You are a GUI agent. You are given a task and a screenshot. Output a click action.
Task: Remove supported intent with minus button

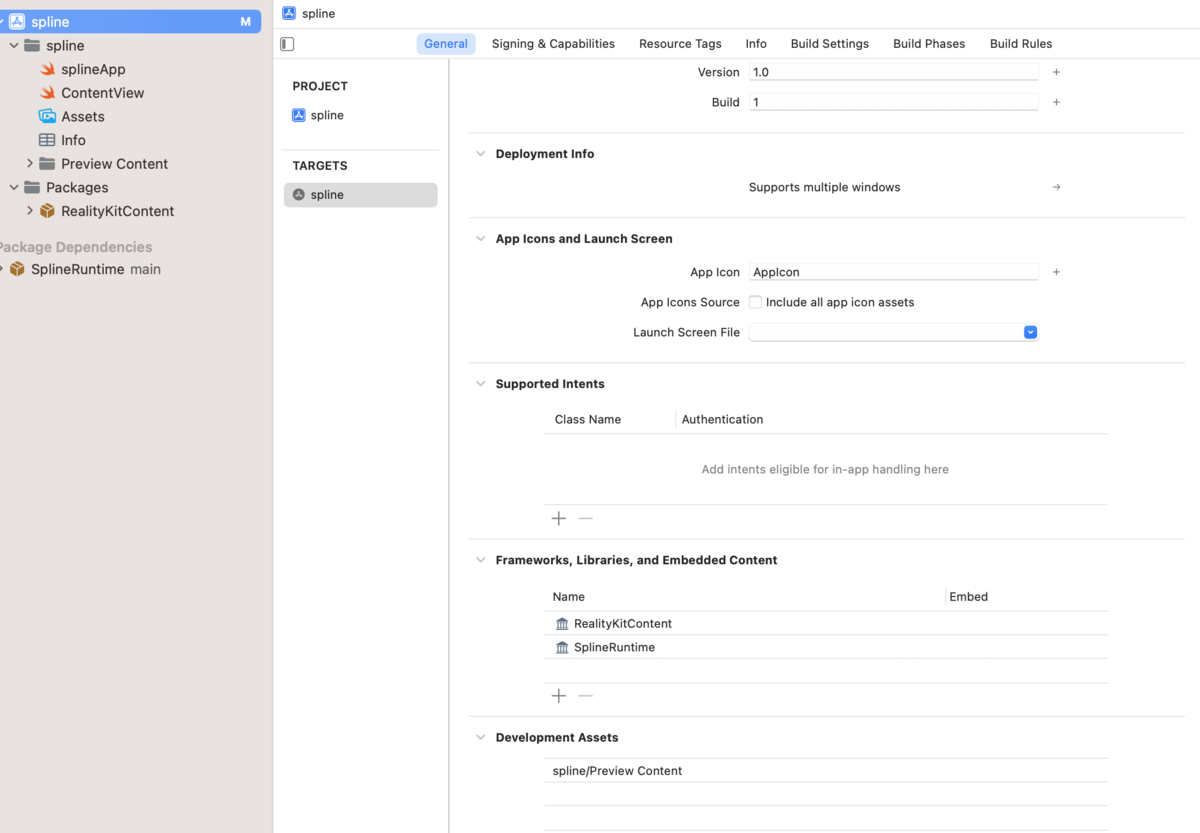pyautogui.click(x=586, y=518)
